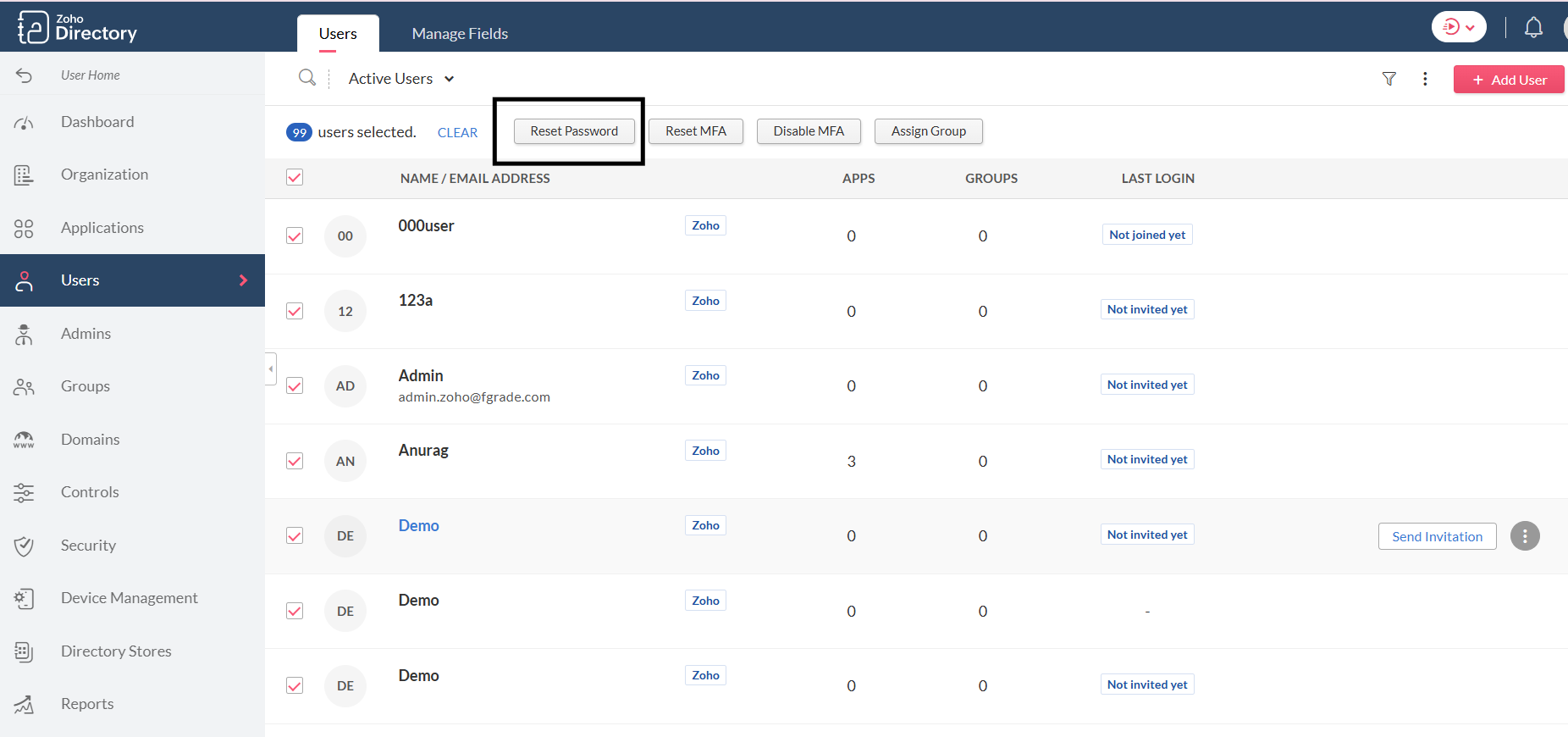The image size is (1568, 737).
Task: Open Groups in the sidebar
Action: click(85, 386)
